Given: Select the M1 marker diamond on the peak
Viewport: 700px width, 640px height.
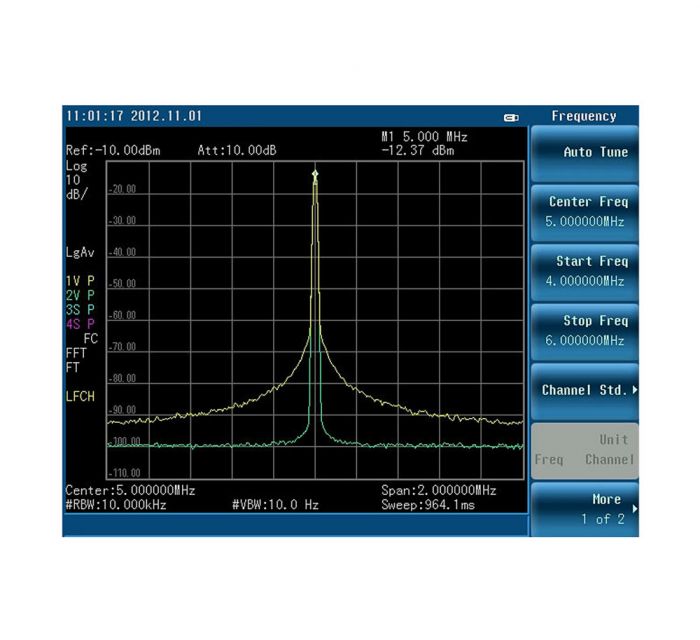Looking at the screenshot, I should [x=315, y=175].
